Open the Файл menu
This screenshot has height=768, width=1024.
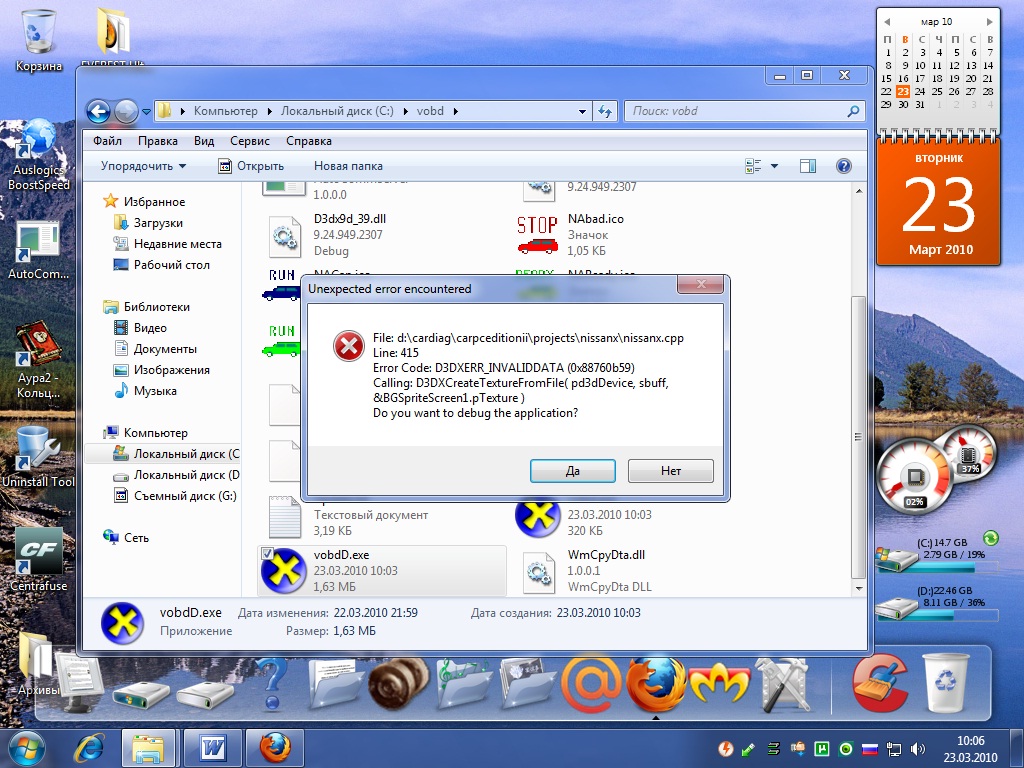(x=107, y=141)
